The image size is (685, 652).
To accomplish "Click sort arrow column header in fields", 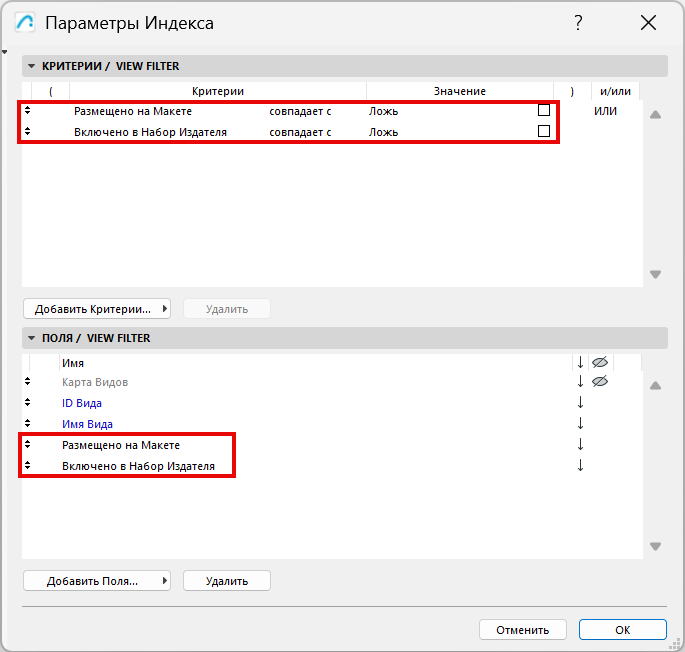I will pyautogui.click(x=580, y=362).
